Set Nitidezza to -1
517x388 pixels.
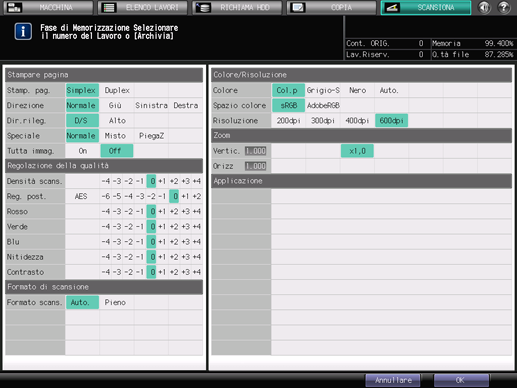(x=140, y=257)
